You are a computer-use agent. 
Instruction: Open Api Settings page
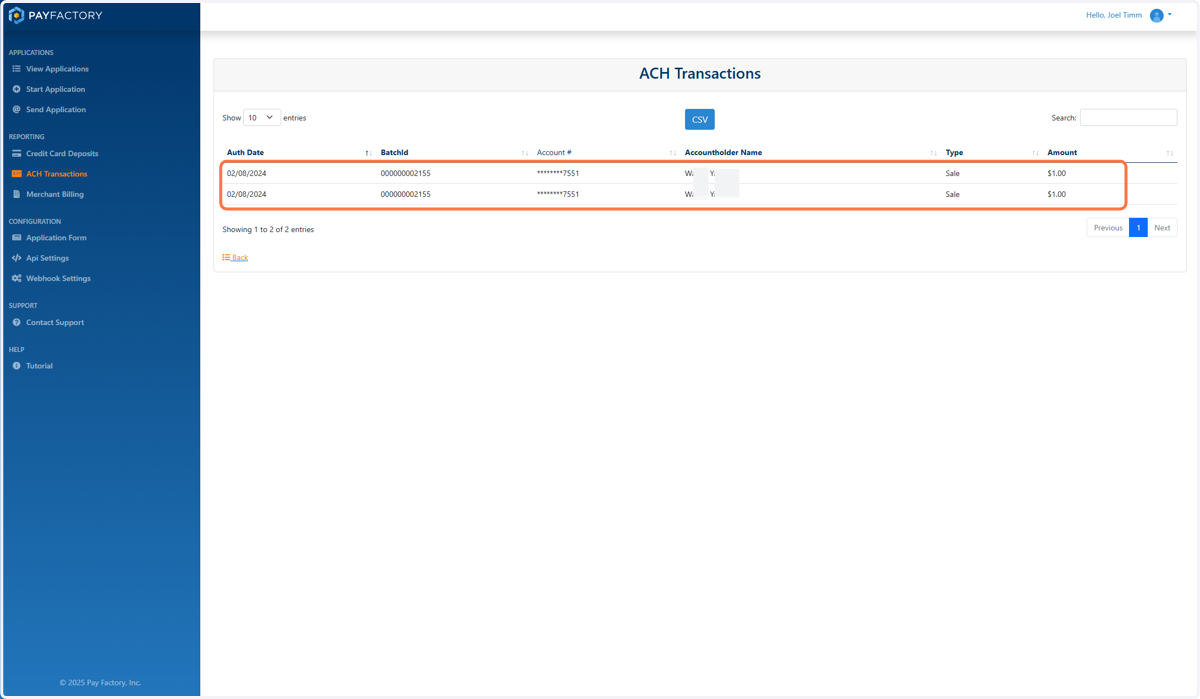[47, 258]
